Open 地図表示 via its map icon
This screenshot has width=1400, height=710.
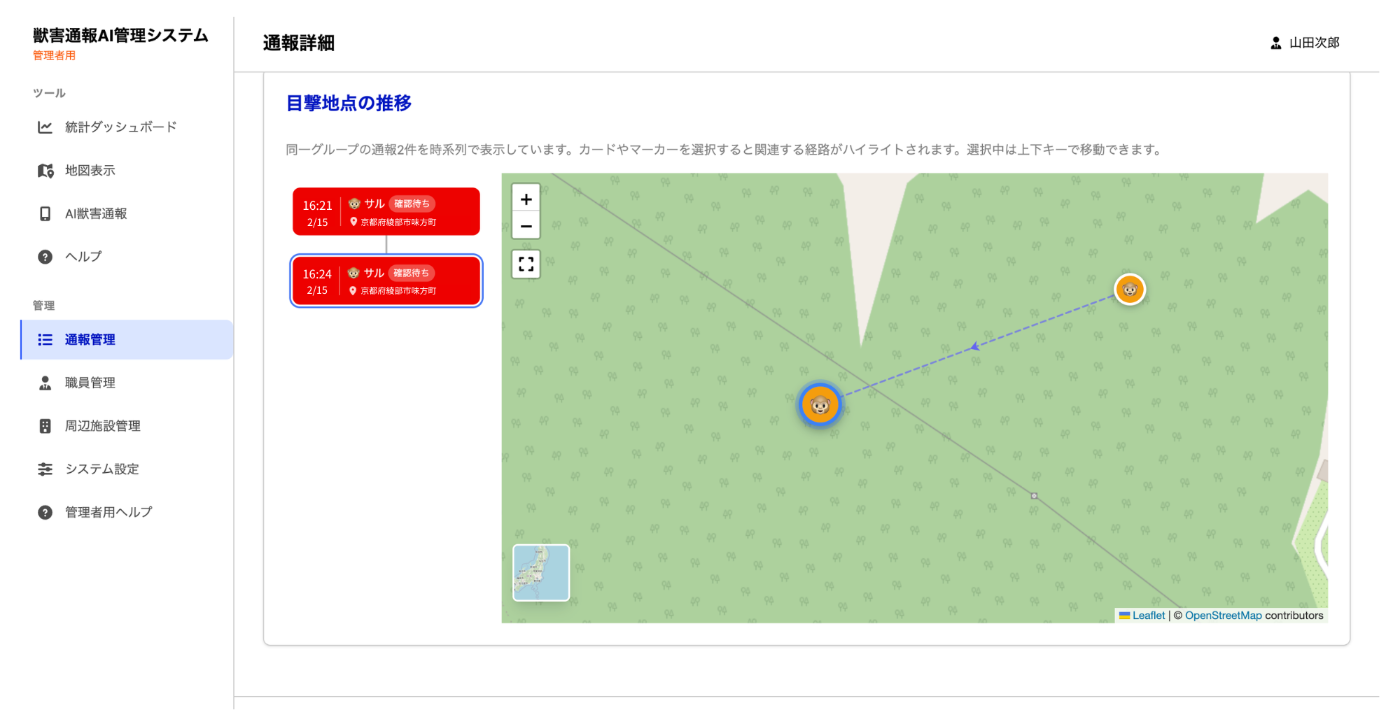pos(44,170)
